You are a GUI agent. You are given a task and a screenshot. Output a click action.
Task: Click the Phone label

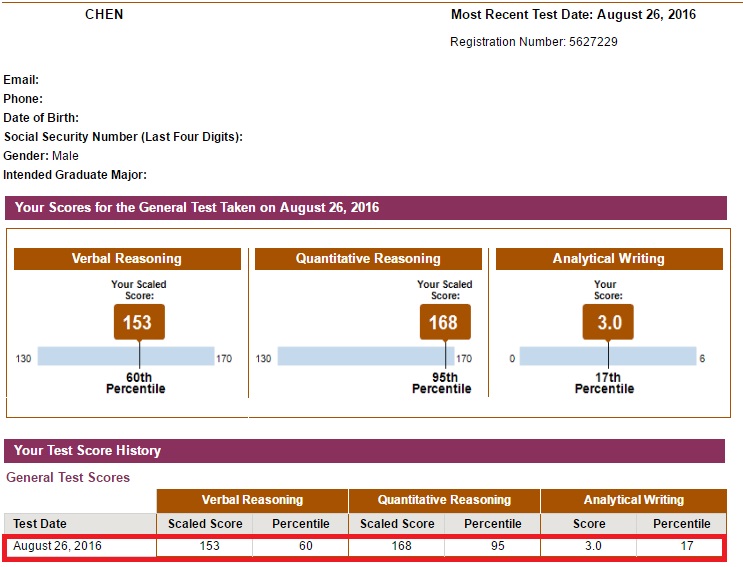[x=23, y=99]
